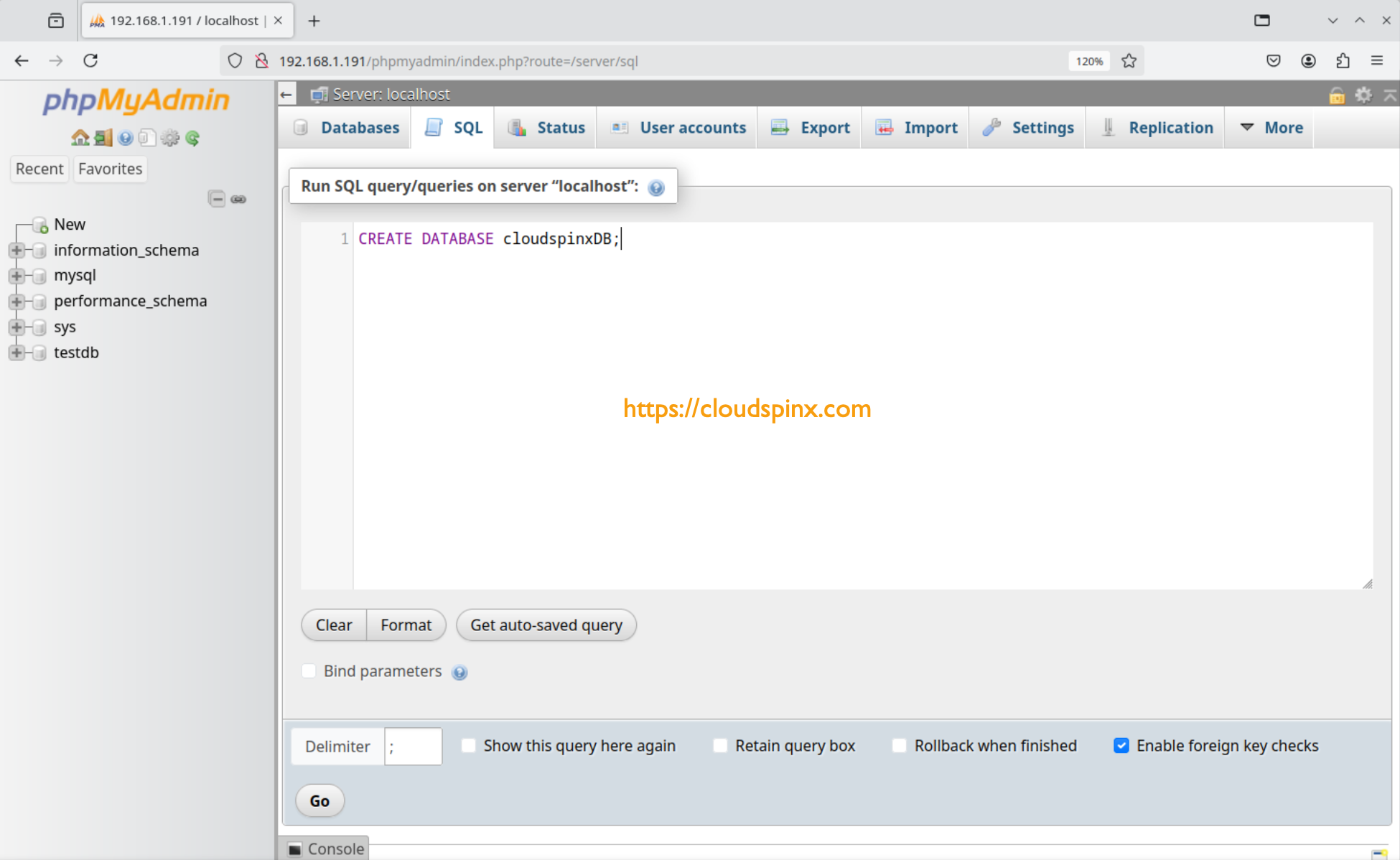Click the Format button for the query

click(406, 625)
